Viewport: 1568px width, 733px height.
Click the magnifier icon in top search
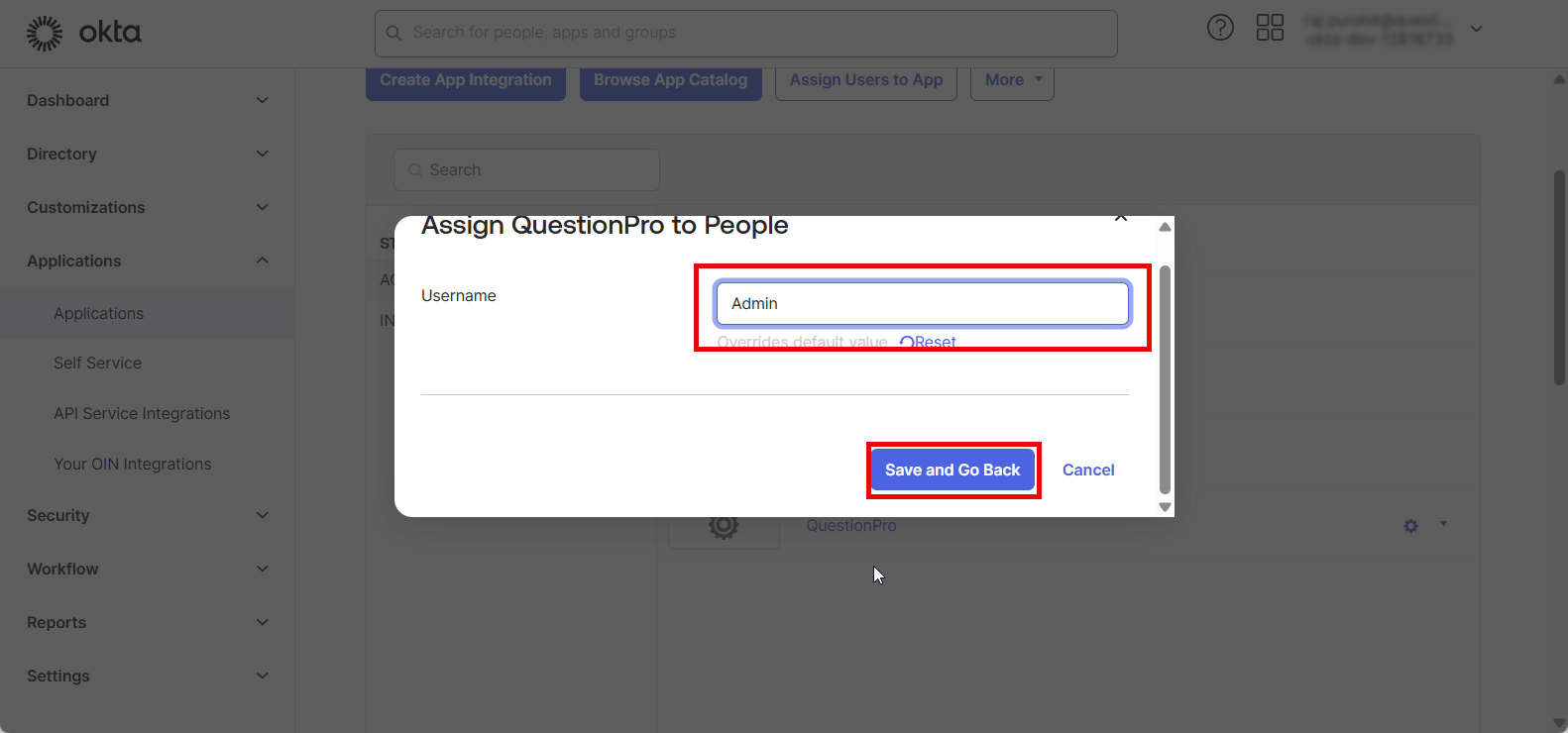(x=393, y=33)
